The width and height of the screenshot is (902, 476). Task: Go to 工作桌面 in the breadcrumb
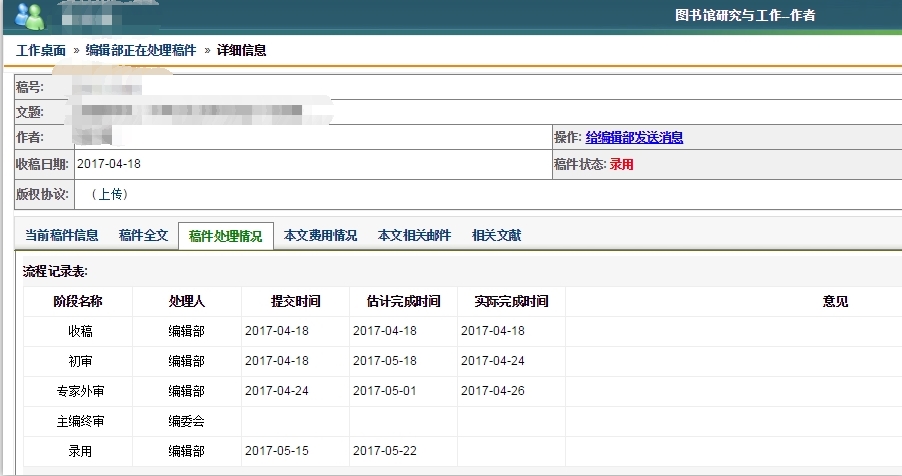[x=41, y=50]
